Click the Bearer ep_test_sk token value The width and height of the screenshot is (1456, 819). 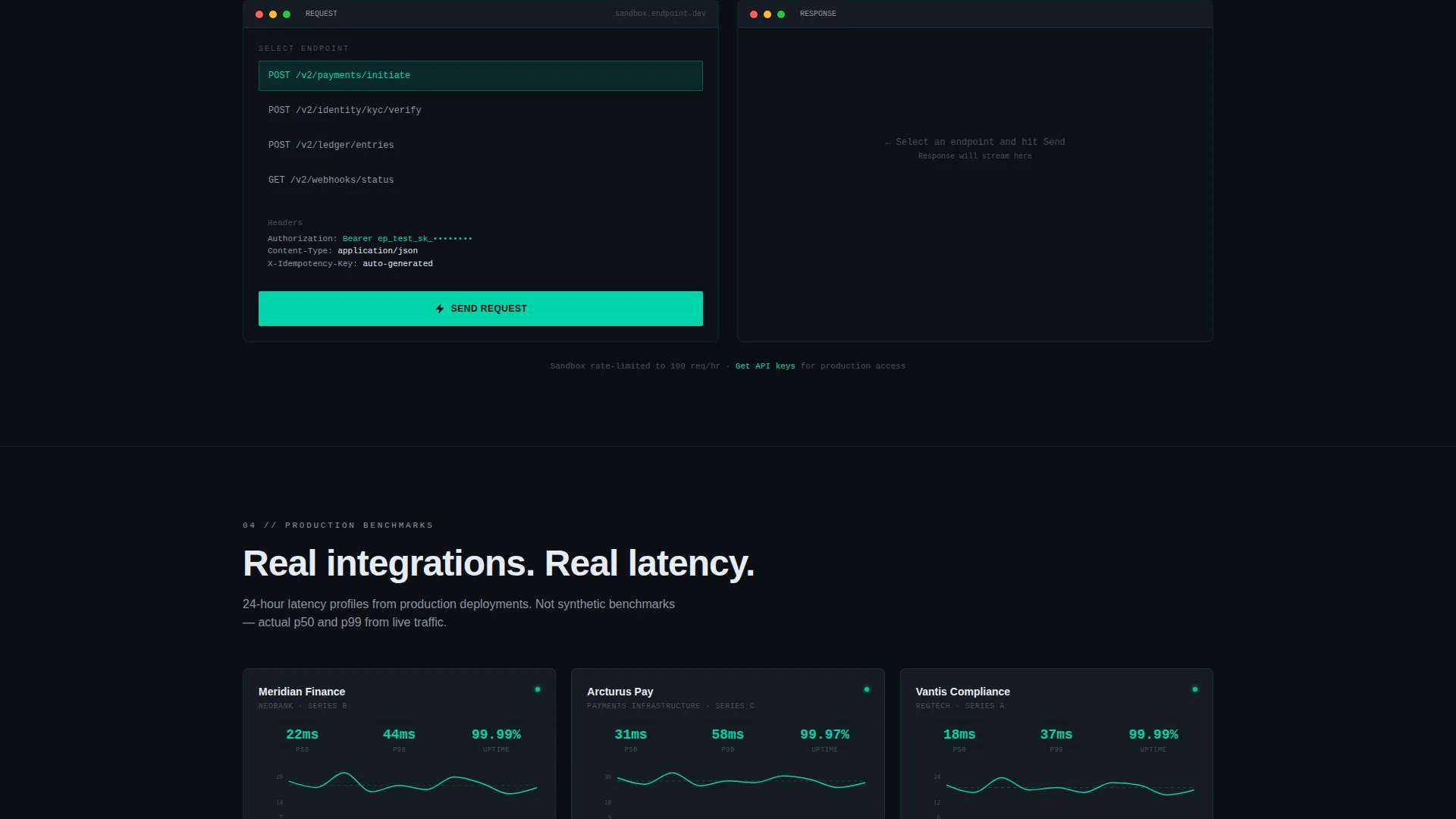click(x=407, y=239)
